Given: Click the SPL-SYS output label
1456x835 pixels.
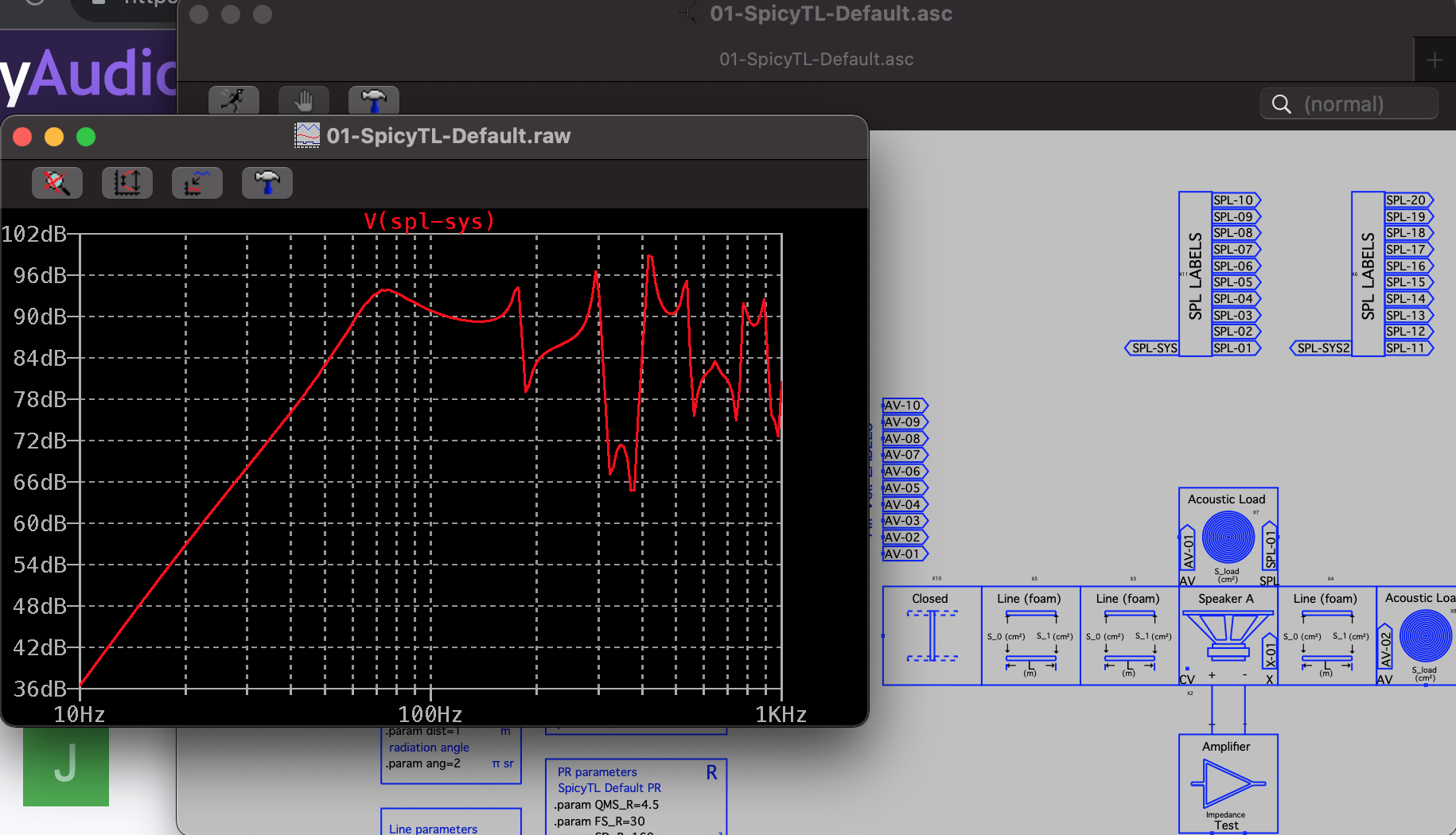Looking at the screenshot, I should (1152, 348).
